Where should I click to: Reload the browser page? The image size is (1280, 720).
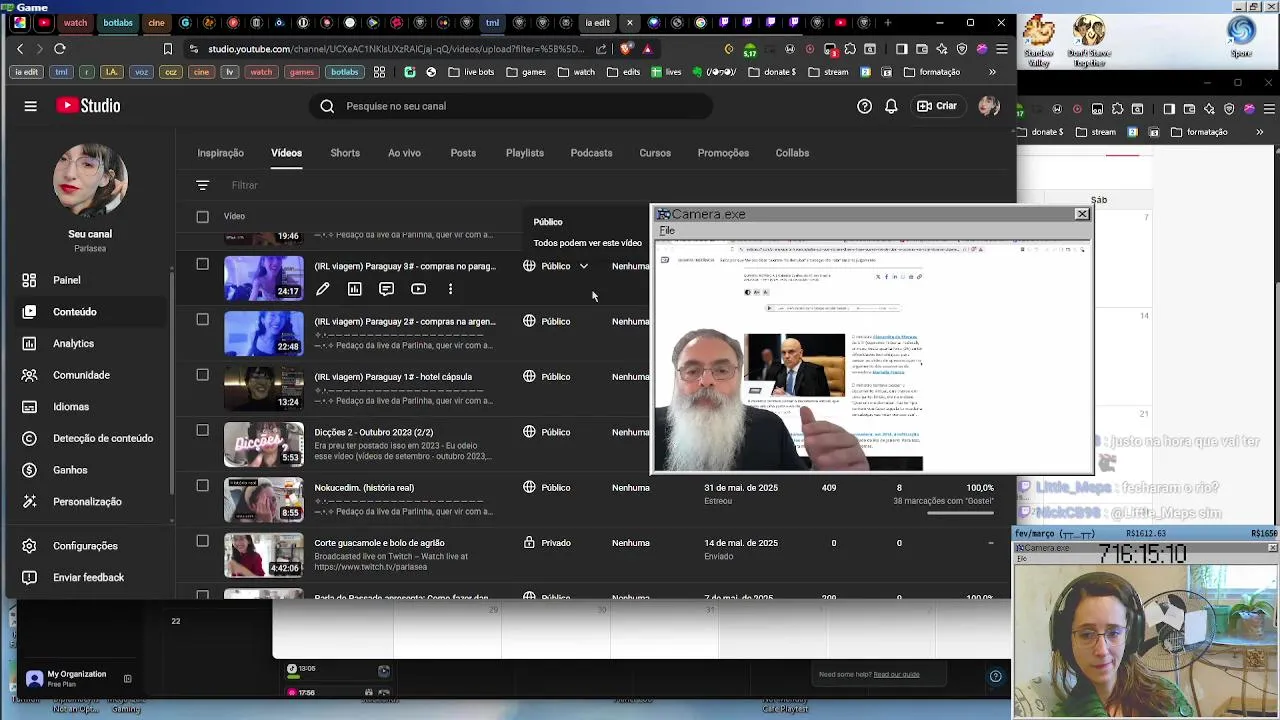pyautogui.click(x=60, y=48)
